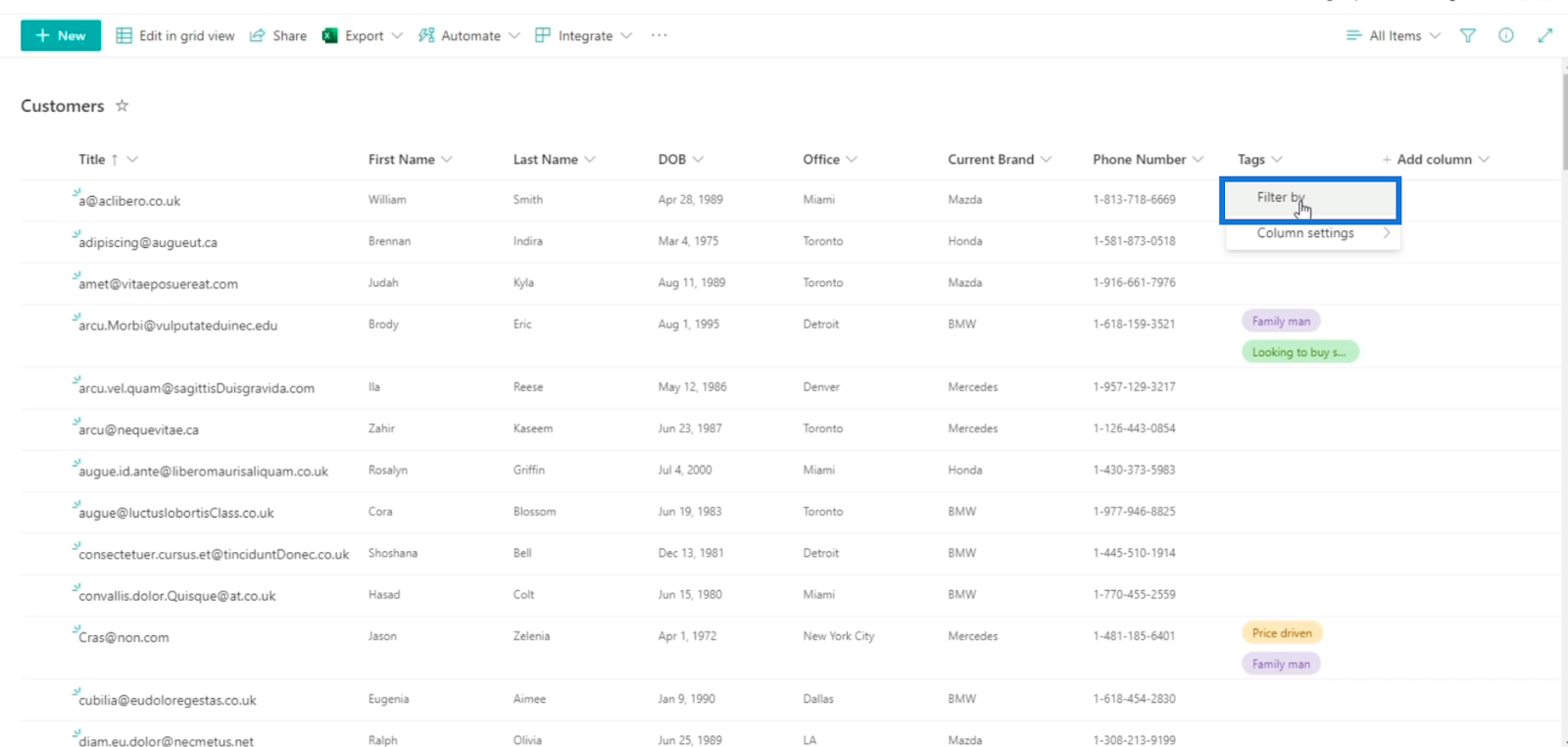The width and height of the screenshot is (1568, 747).
Task: Click the Family man tag for Jason
Action: click(1281, 665)
